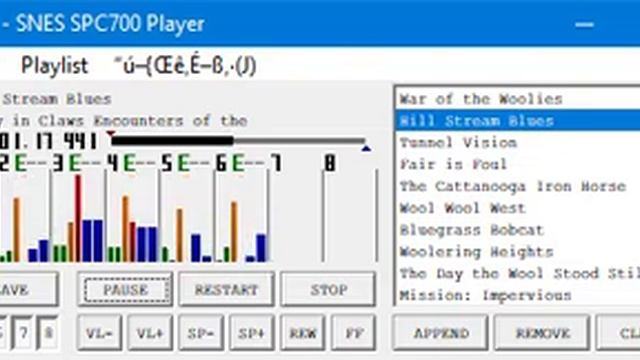Select Tunnel Vision track
The width and height of the screenshot is (640, 360).
[x=518, y=142]
